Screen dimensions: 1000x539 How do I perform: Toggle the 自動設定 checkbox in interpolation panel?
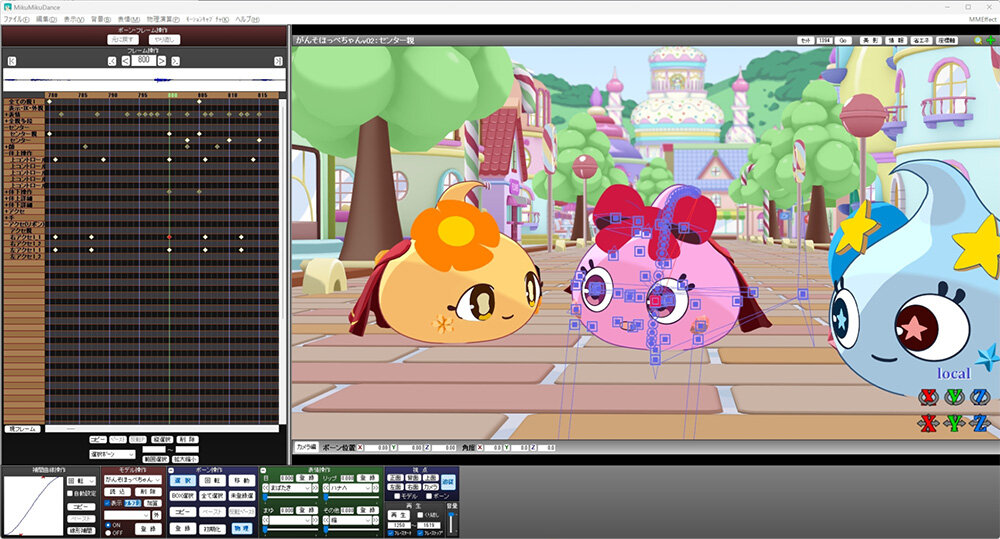tap(69, 493)
